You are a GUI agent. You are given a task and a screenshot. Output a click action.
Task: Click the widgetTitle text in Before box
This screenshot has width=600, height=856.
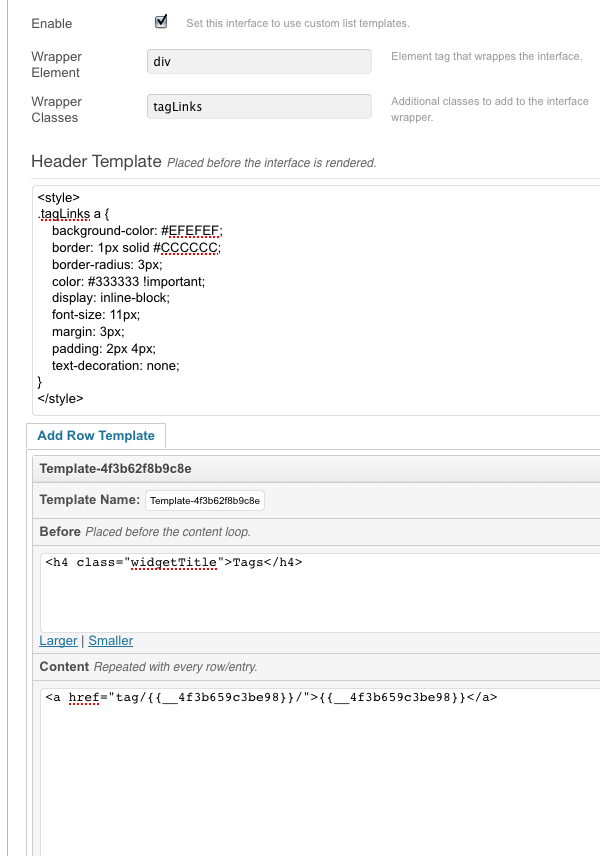[174, 562]
